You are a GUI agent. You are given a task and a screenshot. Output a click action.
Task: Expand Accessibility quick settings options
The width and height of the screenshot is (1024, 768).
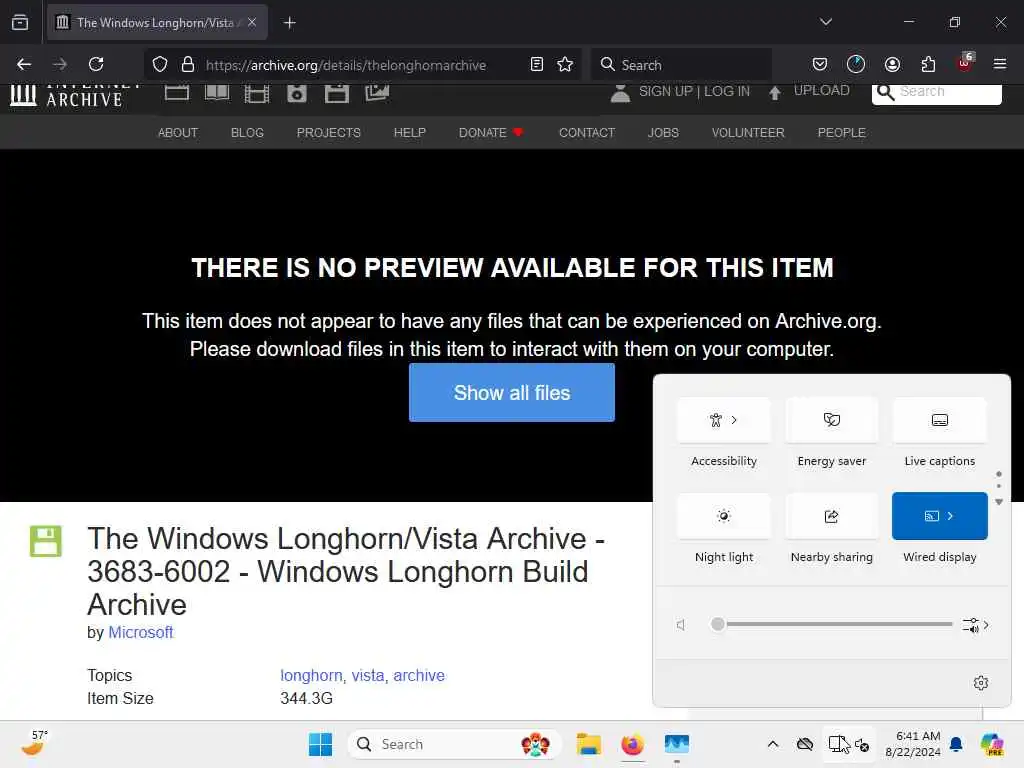coord(735,420)
